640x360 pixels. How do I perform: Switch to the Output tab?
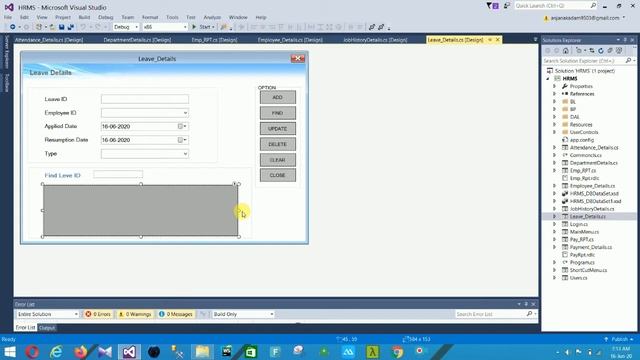47,328
